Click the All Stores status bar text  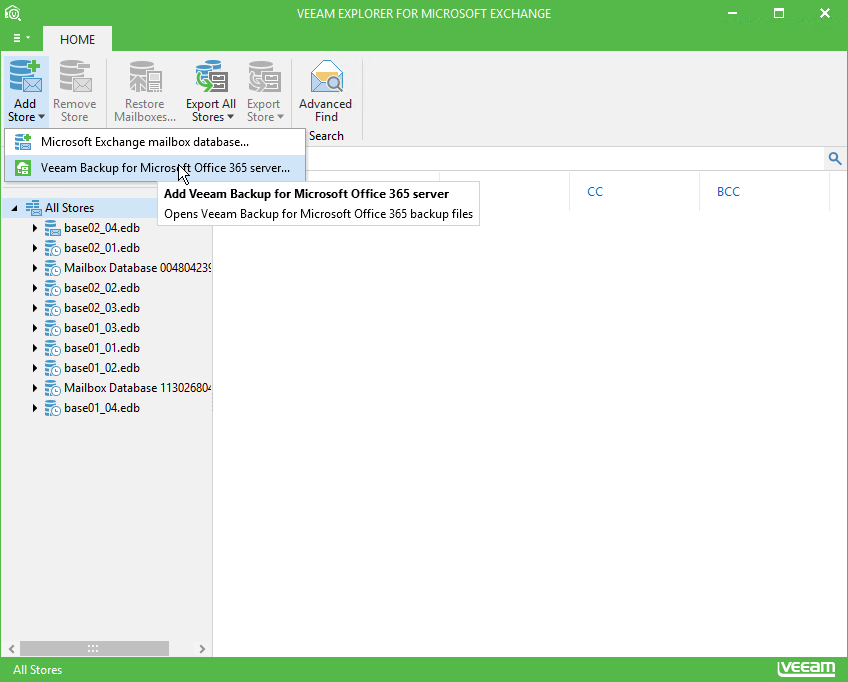coord(37,670)
